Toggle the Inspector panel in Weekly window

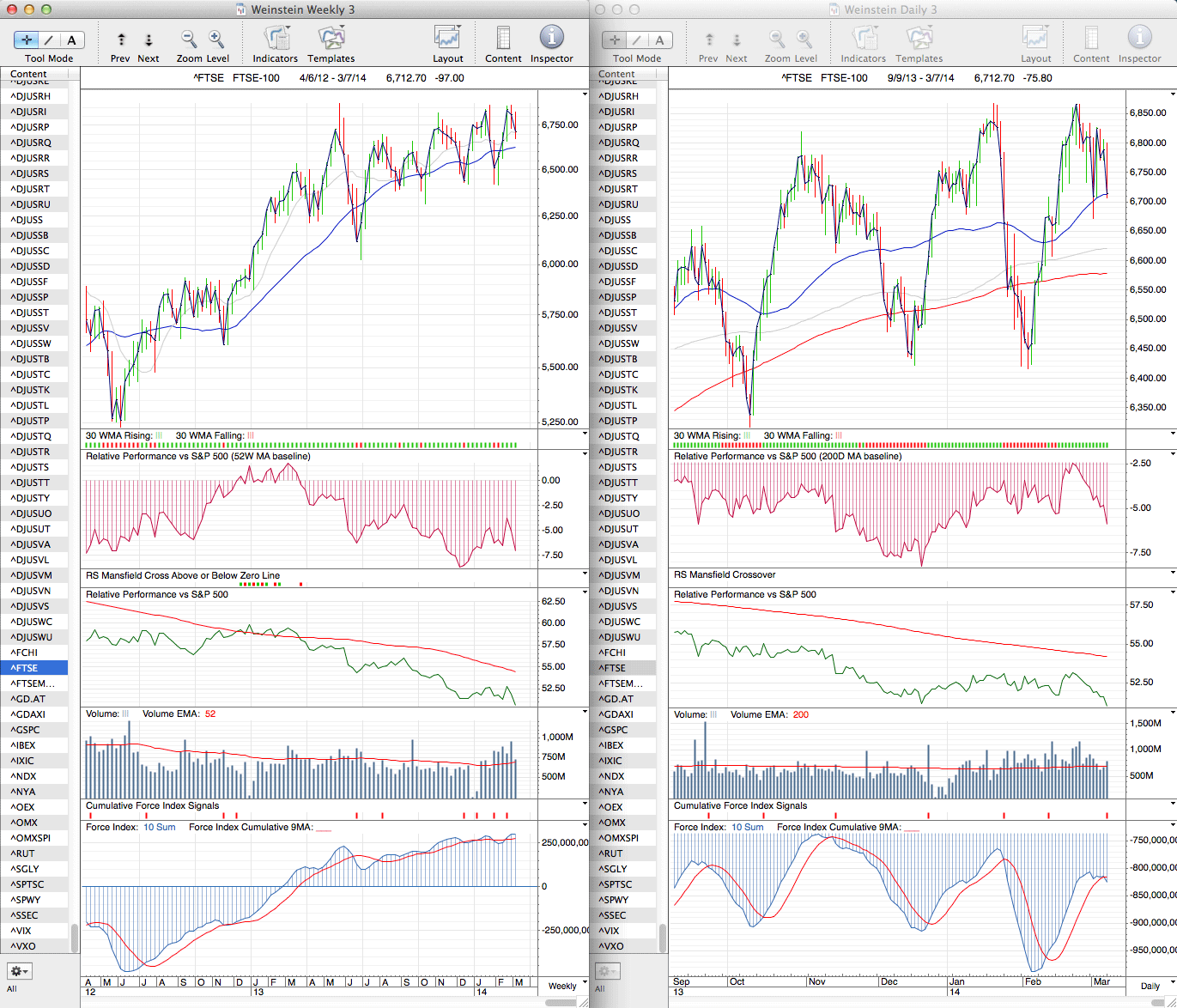tap(551, 39)
